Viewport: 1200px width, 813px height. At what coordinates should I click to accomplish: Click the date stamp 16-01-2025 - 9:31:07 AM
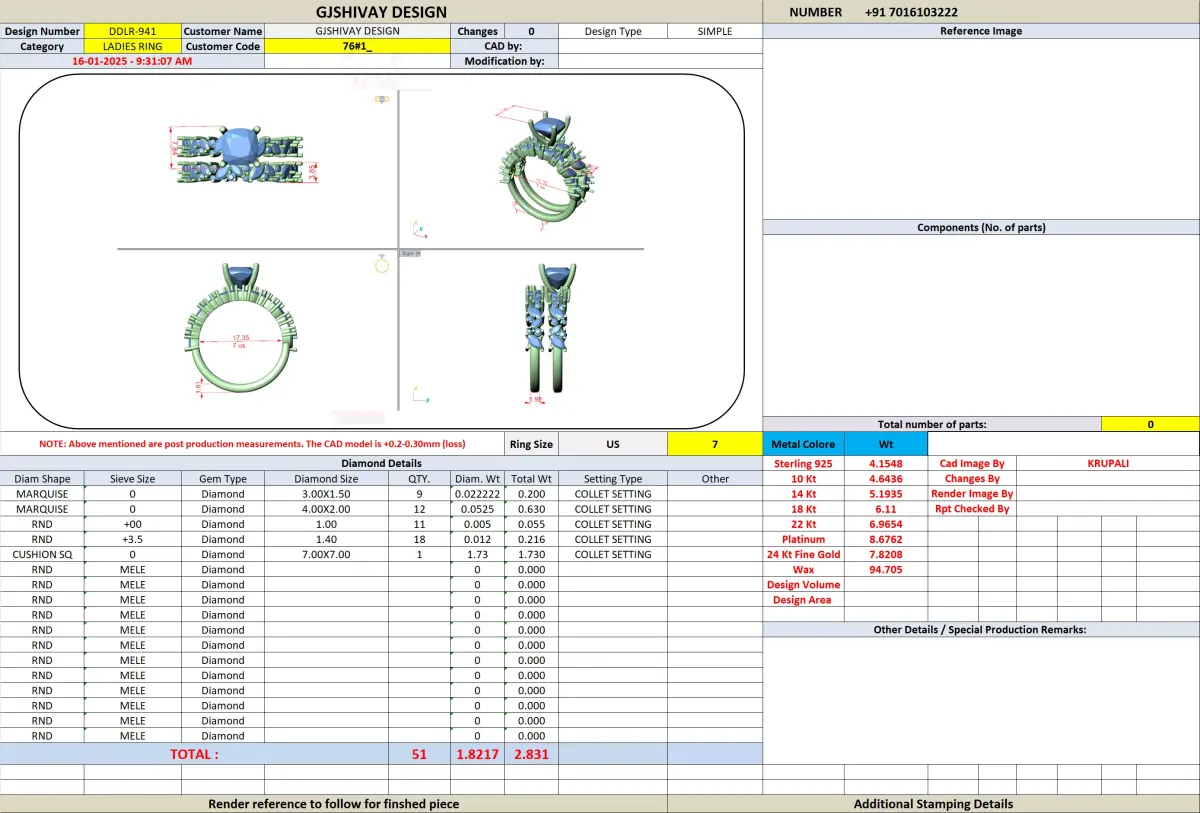[x=132, y=62]
